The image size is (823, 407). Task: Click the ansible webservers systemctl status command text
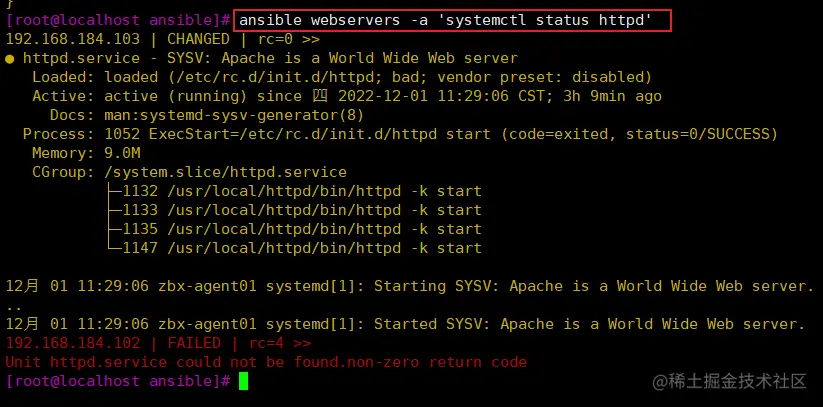click(x=445, y=20)
